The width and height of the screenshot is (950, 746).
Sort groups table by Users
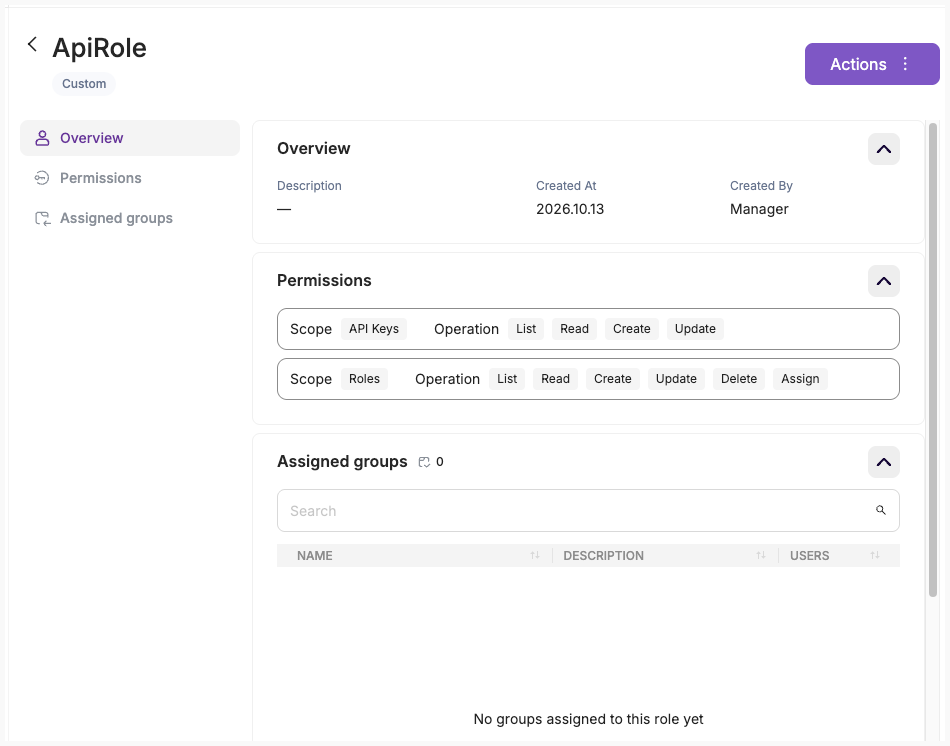875,555
